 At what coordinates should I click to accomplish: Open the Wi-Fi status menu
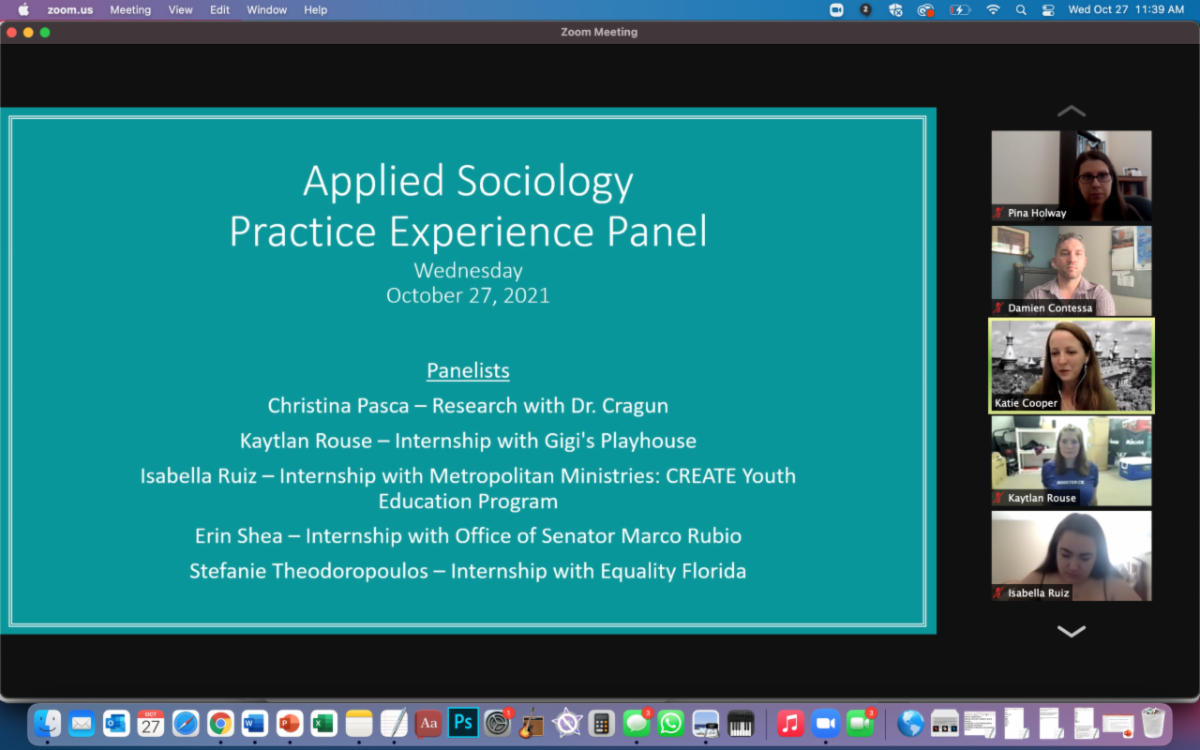(x=992, y=10)
